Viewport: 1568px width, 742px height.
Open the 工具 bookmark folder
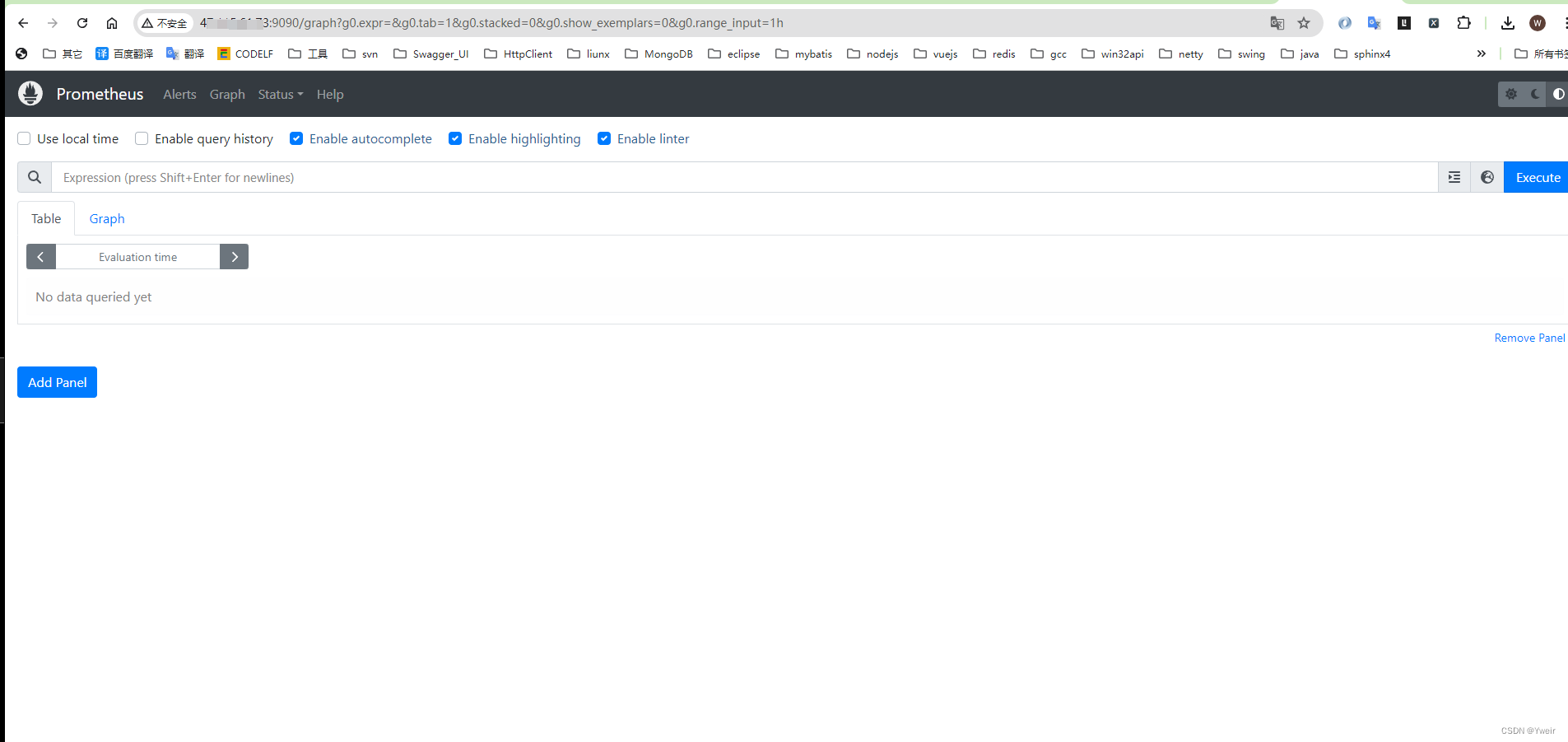point(308,54)
